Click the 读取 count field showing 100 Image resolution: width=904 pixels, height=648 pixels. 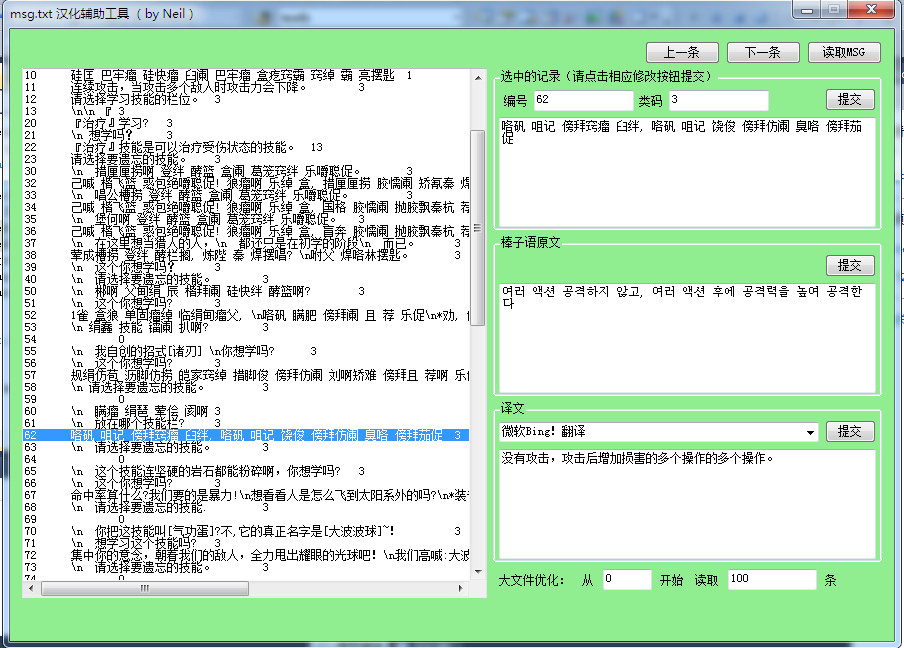click(x=771, y=580)
